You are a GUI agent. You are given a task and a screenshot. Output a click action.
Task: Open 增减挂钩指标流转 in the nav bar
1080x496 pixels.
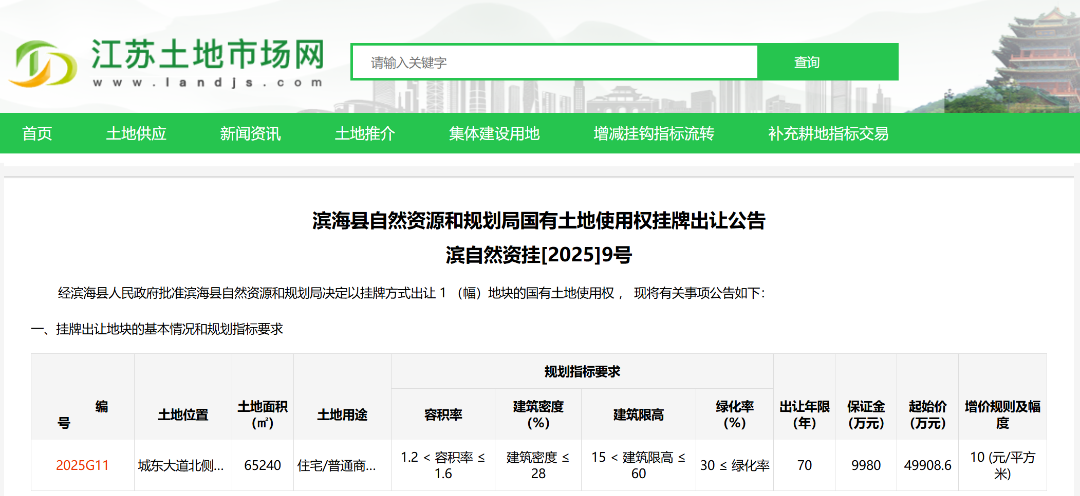click(x=653, y=134)
